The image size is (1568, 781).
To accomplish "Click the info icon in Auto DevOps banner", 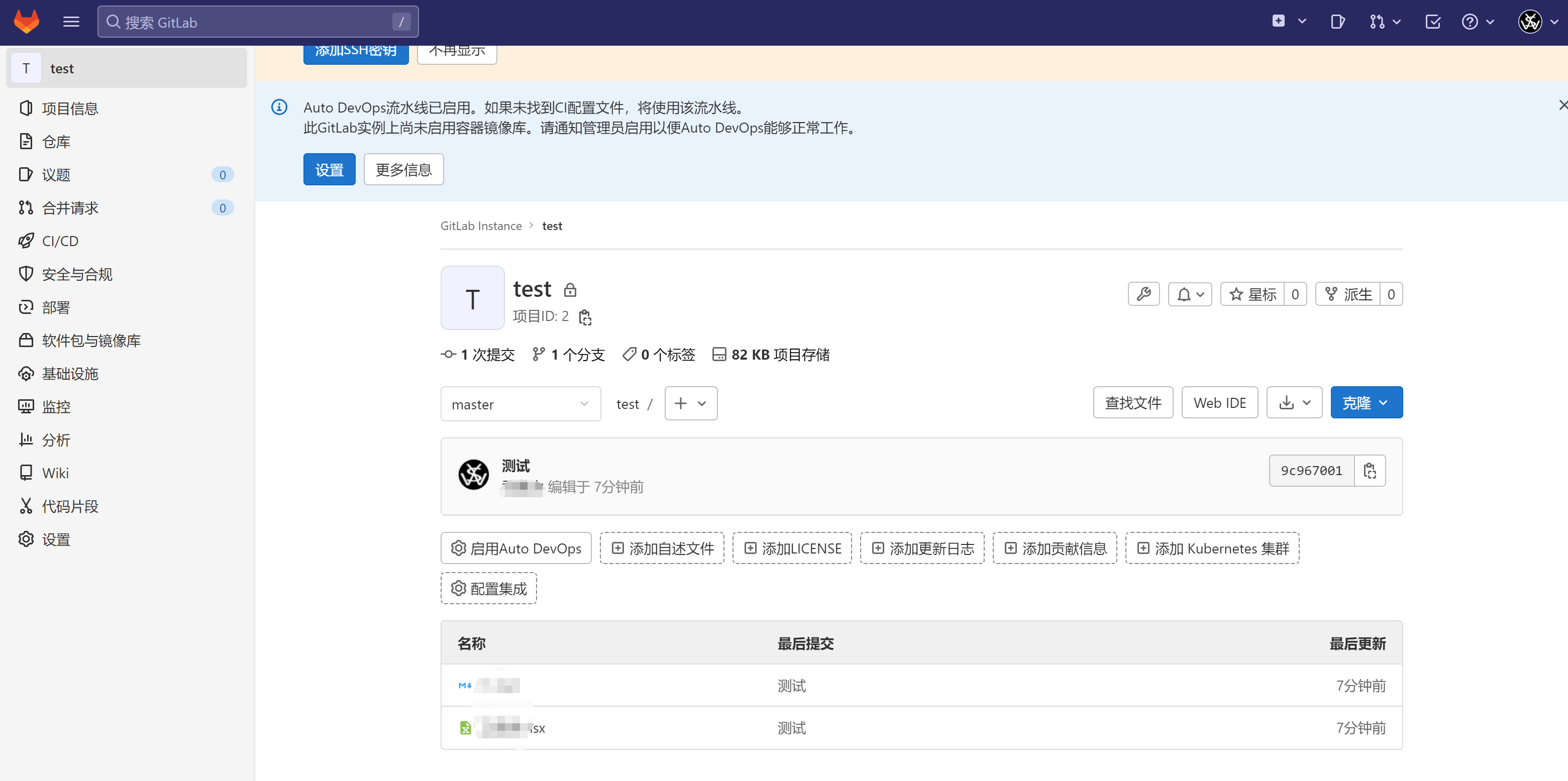I will [279, 107].
